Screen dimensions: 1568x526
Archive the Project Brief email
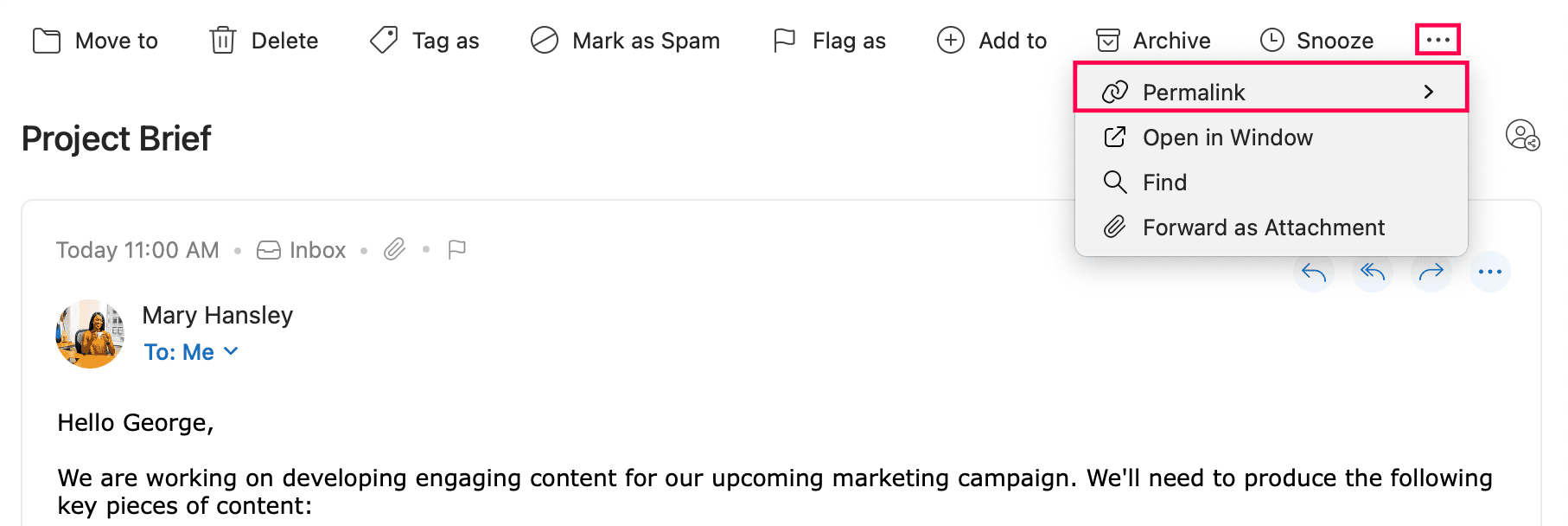click(x=1153, y=41)
